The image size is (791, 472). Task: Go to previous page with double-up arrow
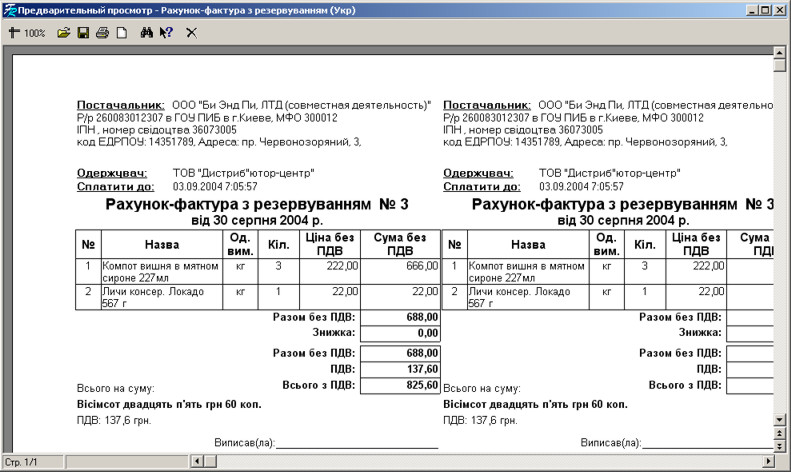pos(780,431)
